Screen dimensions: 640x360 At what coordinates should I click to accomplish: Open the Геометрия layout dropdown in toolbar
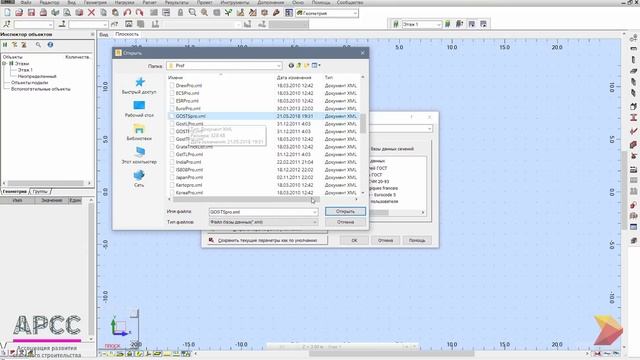pos(327,13)
